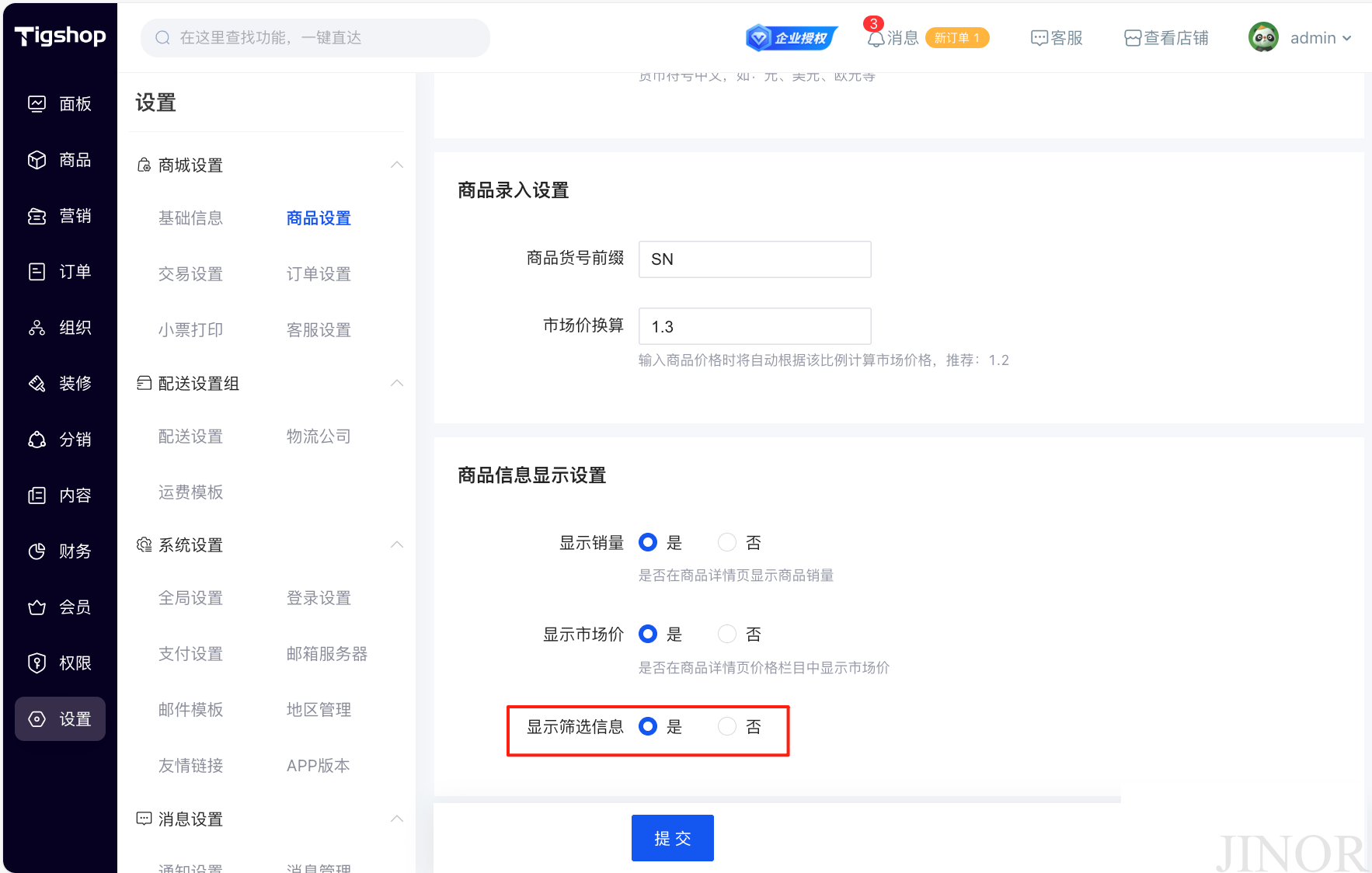Viewport: 1372px width, 873px height.
Task: Open 运费模板 page
Action: pyautogui.click(x=190, y=492)
